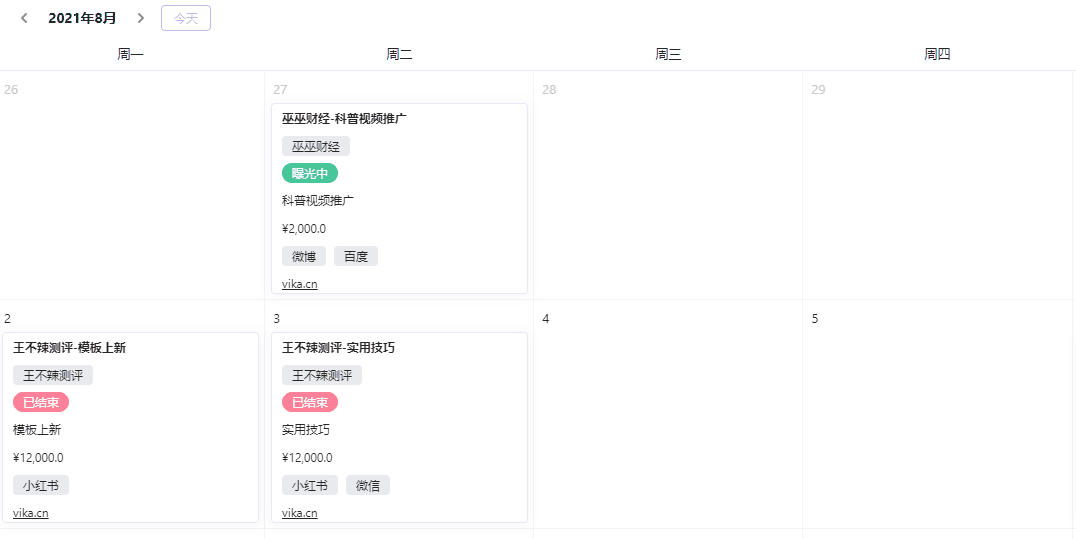Open the 2021年8月 month label
1076x539 pixels.
[x=82, y=18]
